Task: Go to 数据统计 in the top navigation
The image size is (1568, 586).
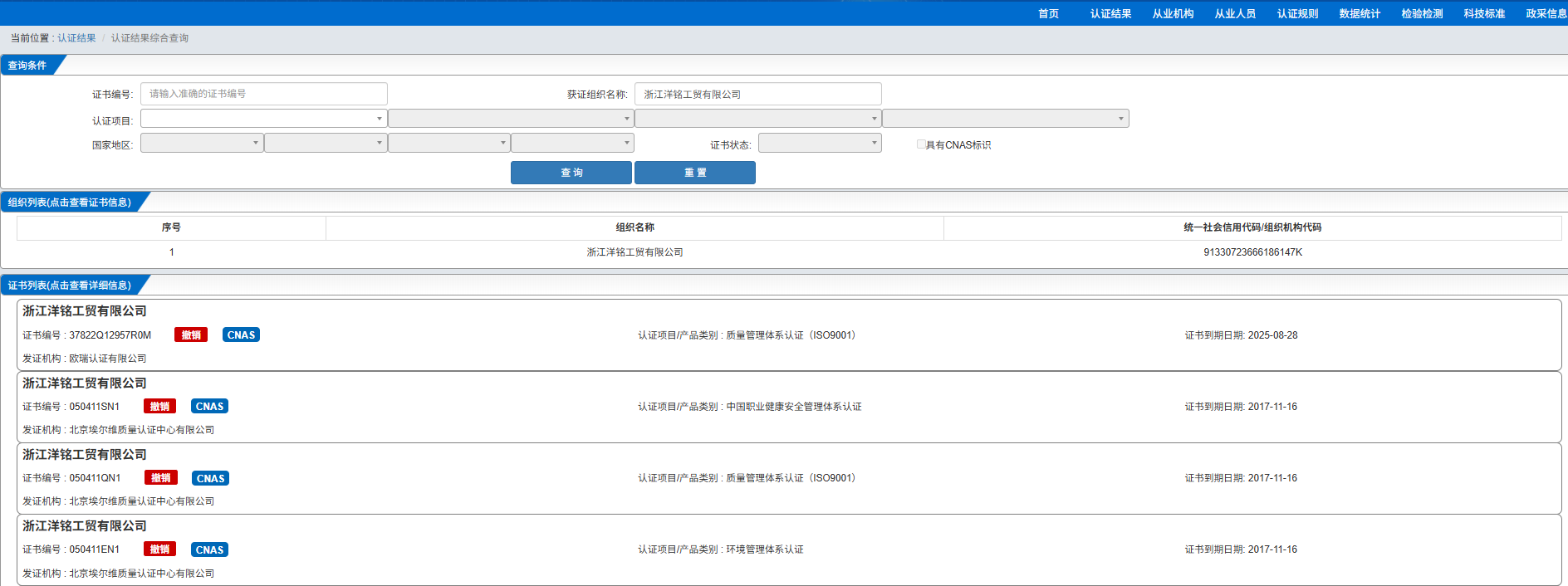Action: (x=1360, y=13)
